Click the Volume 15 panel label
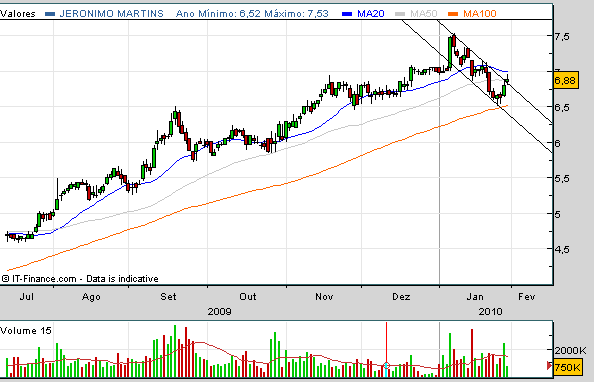594x382 pixels. (26, 331)
